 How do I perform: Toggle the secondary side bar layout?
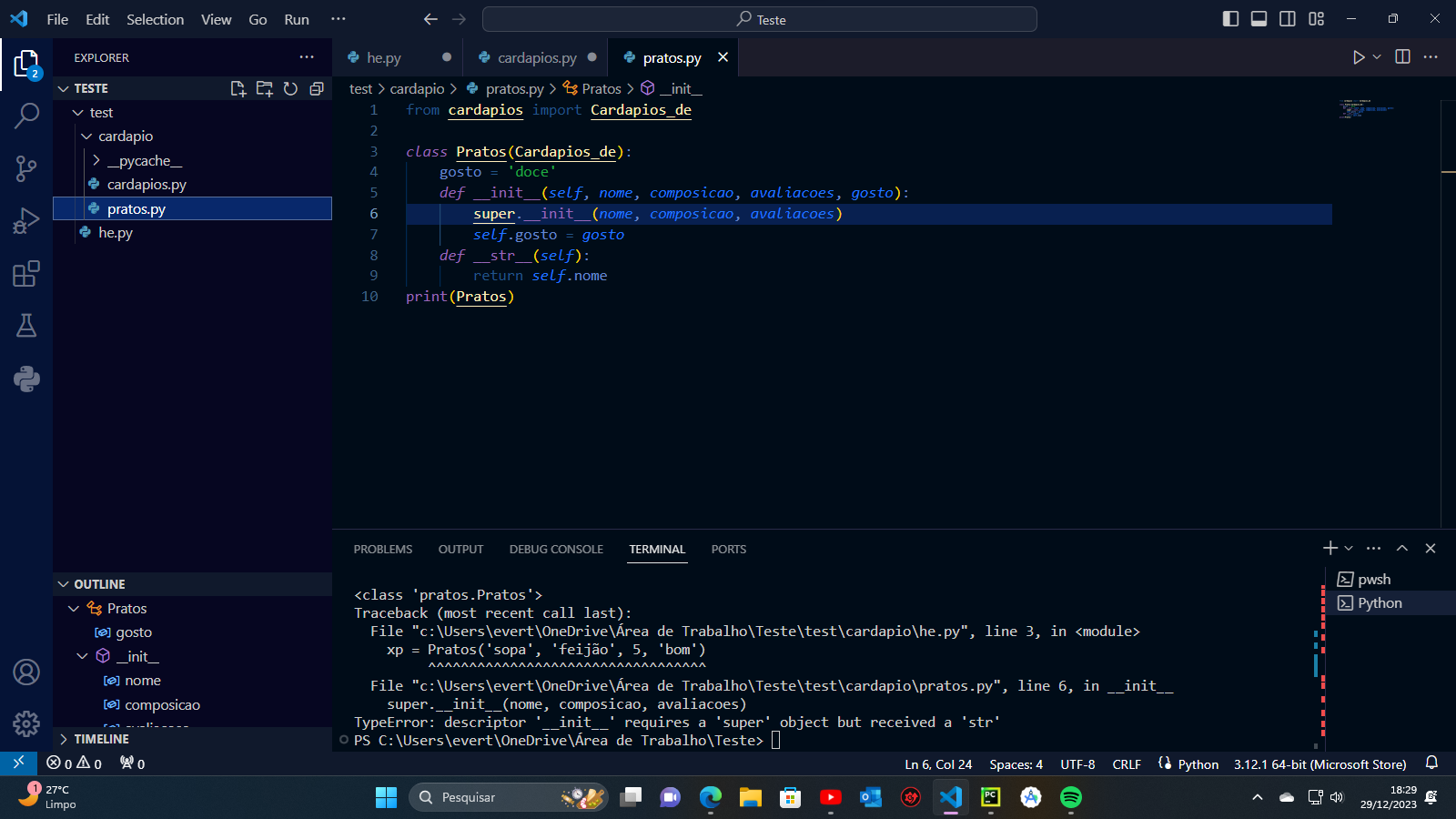point(1288,19)
